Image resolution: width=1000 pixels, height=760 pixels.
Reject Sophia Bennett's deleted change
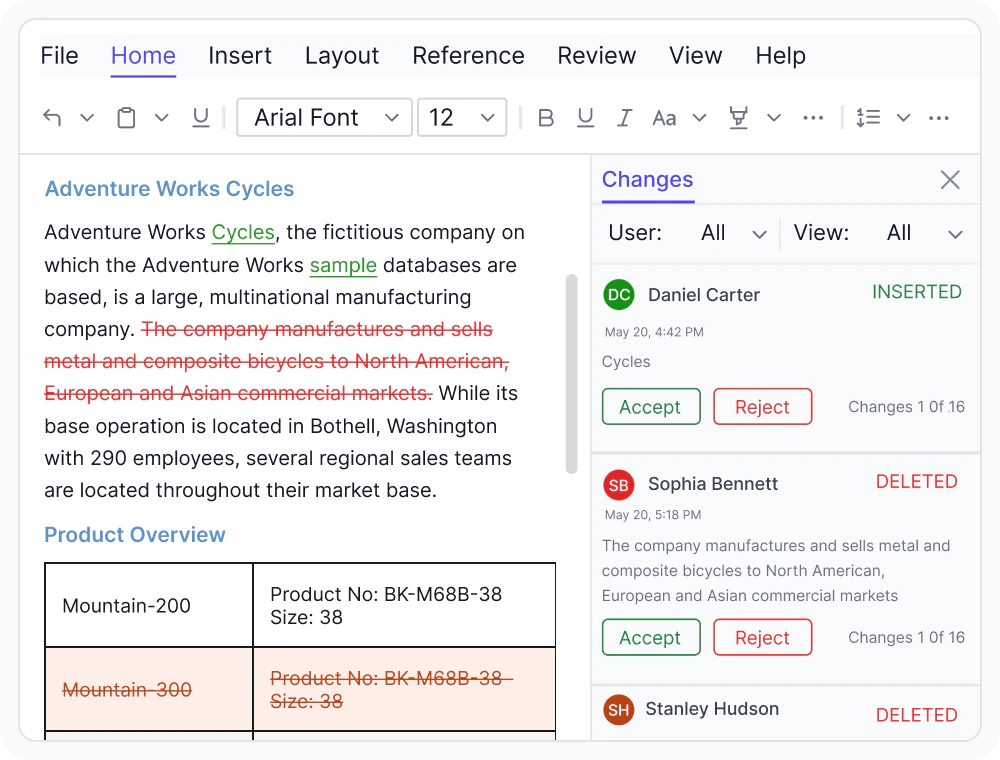(763, 638)
